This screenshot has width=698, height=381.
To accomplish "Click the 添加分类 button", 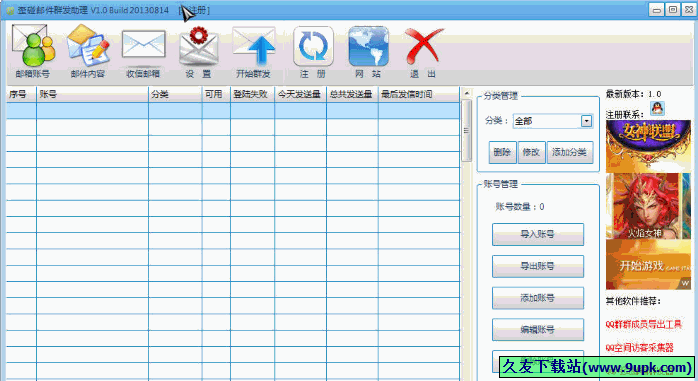I will (570, 152).
